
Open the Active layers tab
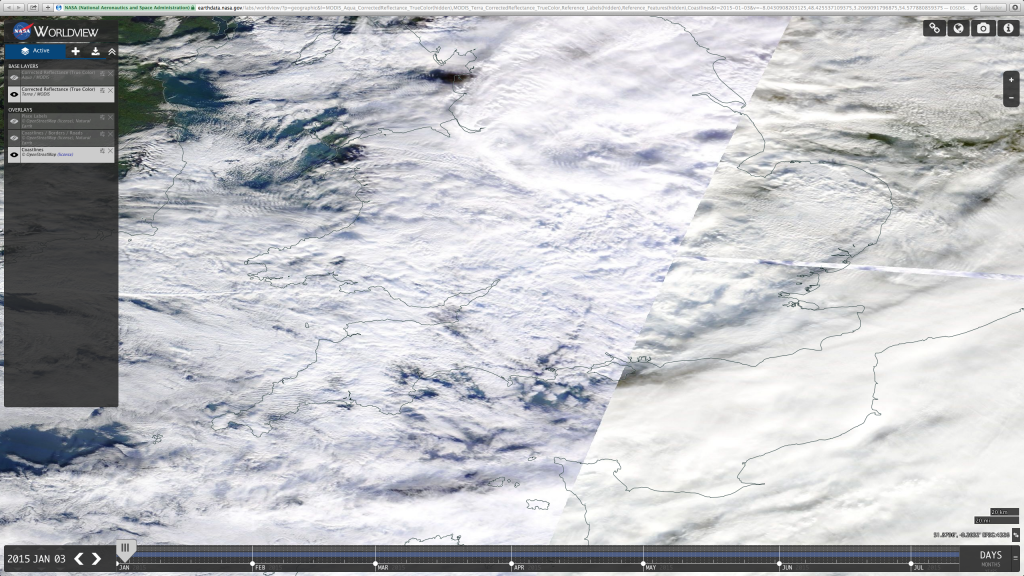[x=35, y=51]
